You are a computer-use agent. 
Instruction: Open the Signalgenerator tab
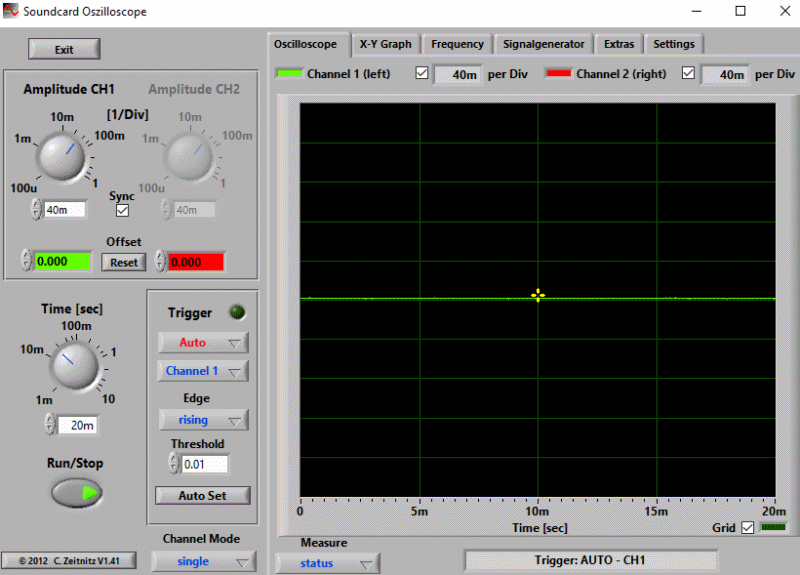[x=543, y=44]
